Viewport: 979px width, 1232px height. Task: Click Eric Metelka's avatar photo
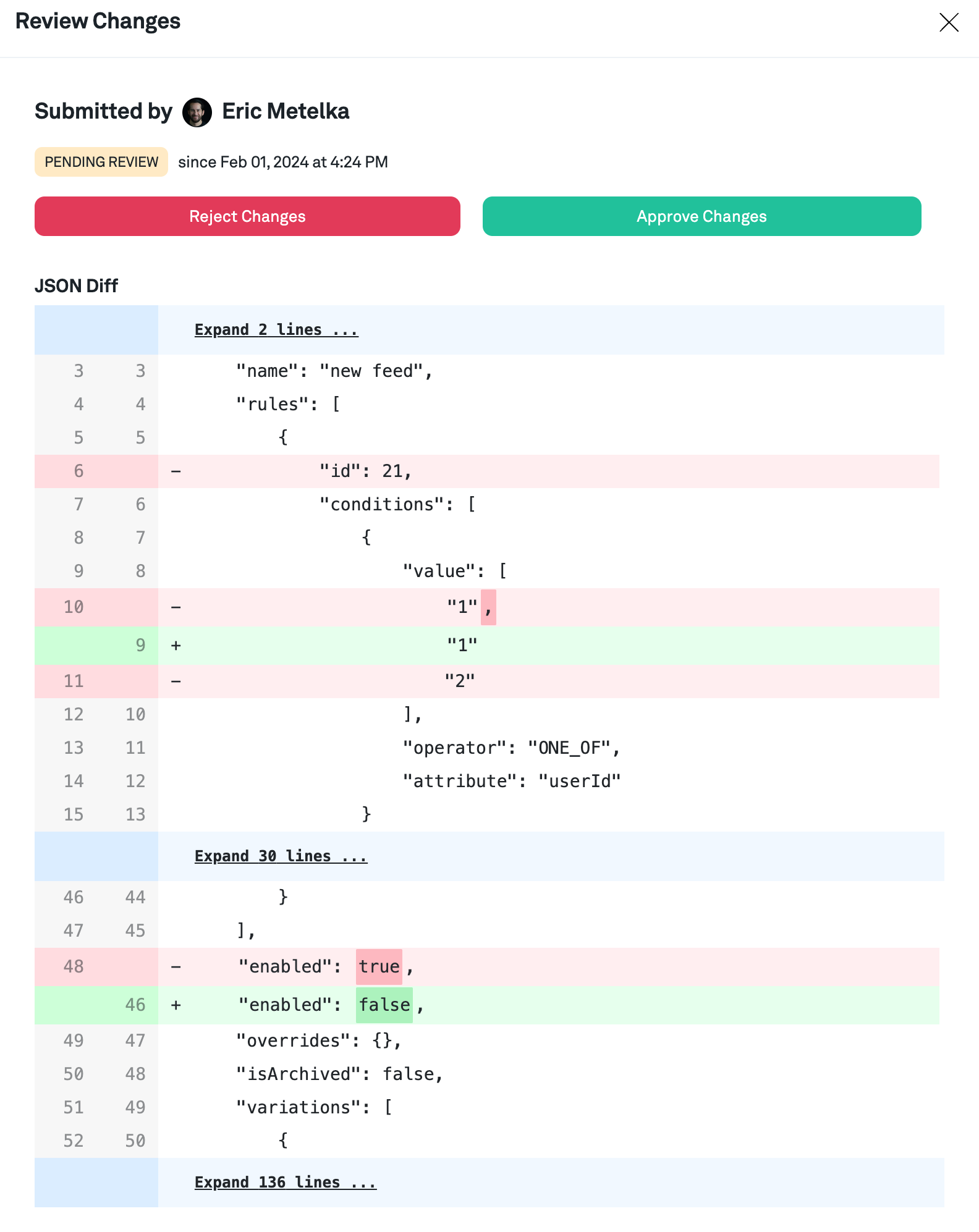point(197,112)
